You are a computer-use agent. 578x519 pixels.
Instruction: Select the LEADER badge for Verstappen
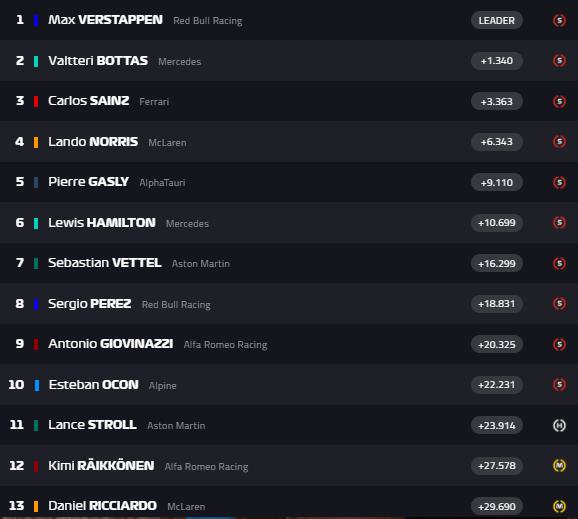point(497,20)
